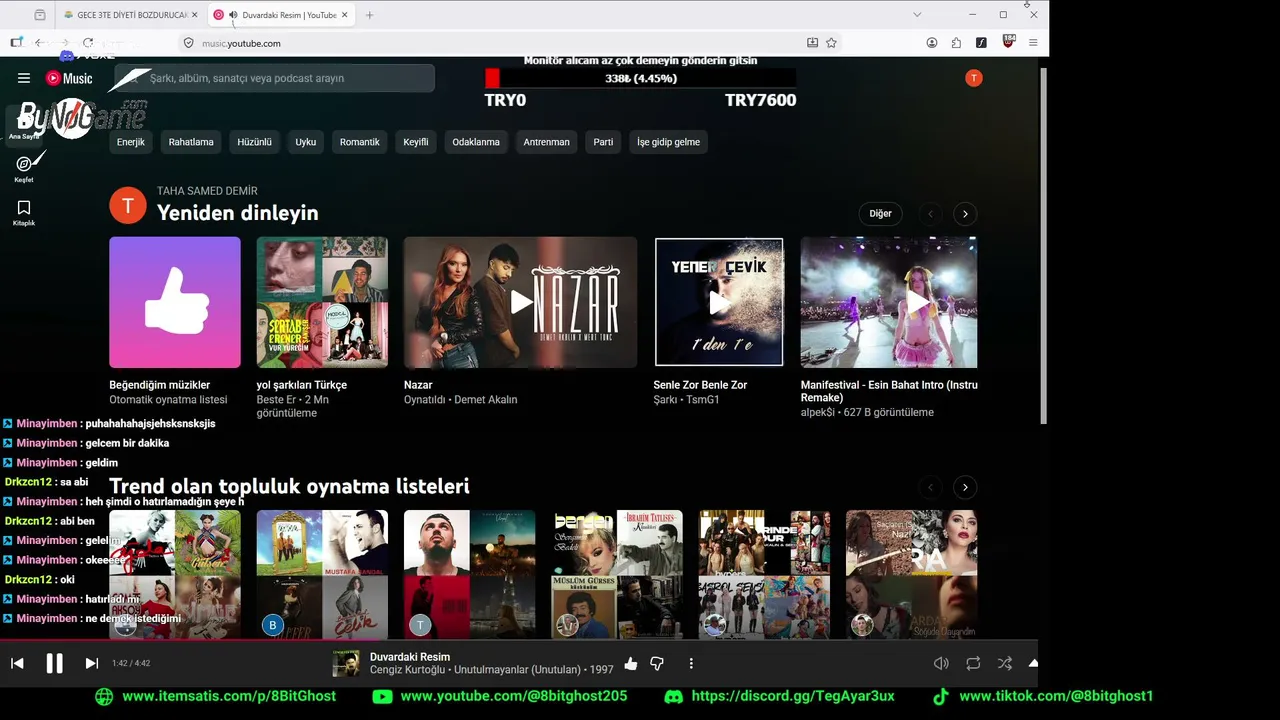This screenshot has height=720, width=1280.
Task: Toggle YouTube Music guide hamburger menu
Action: point(24,78)
